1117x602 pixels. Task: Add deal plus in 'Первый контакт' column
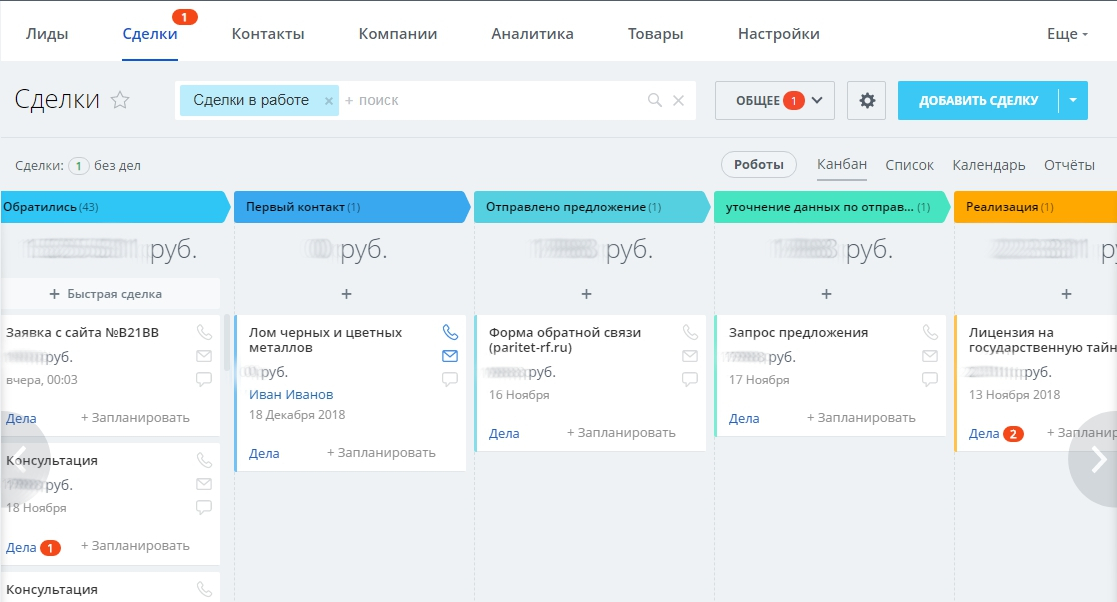pyautogui.click(x=346, y=294)
